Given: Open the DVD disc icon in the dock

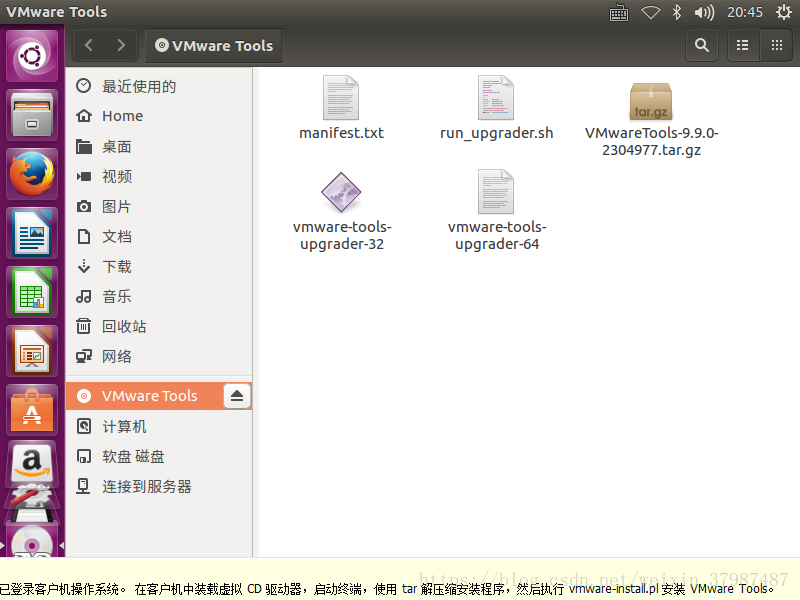Looking at the screenshot, I should pyautogui.click(x=32, y=541).
